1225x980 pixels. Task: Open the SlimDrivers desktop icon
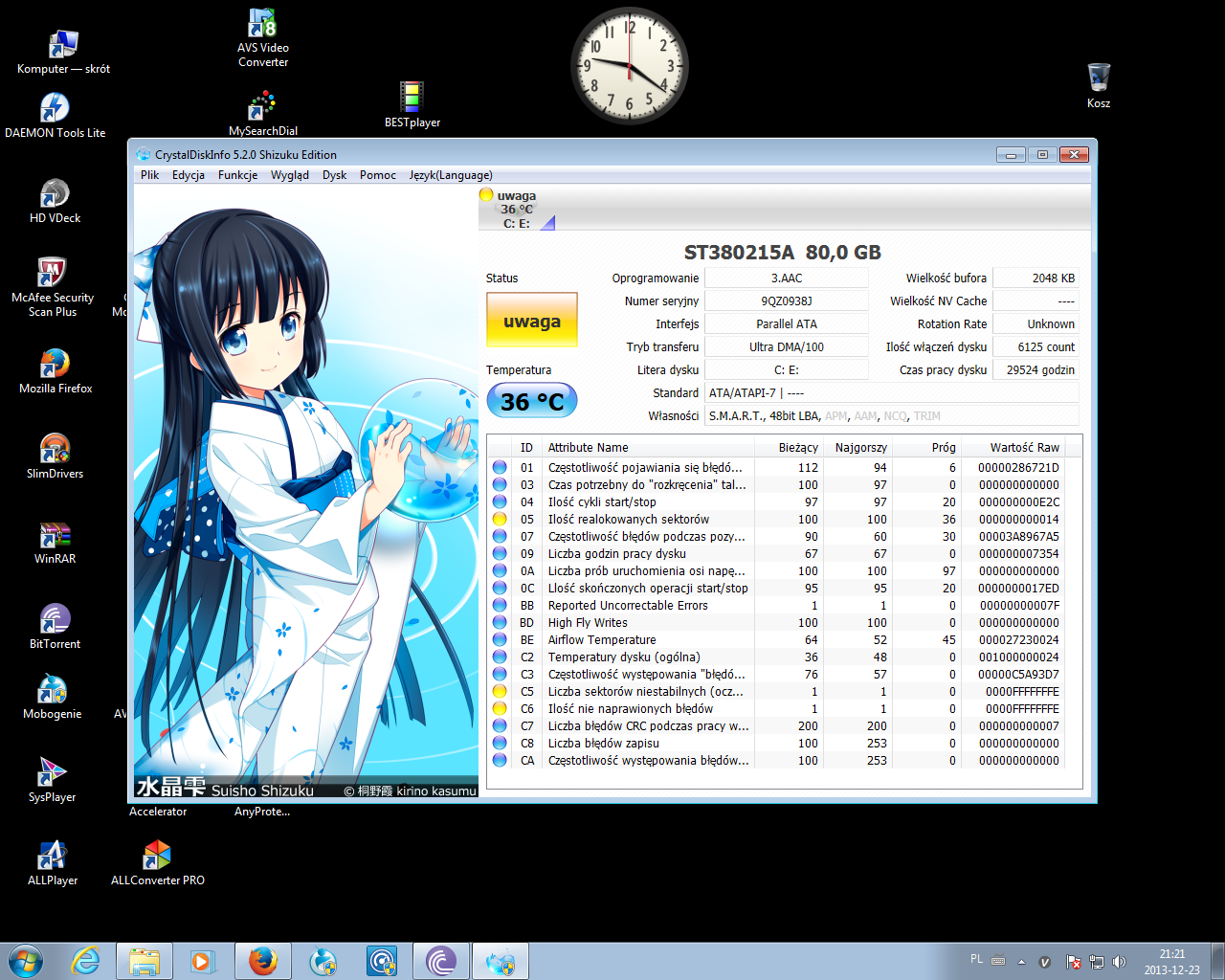pos(55,457)
